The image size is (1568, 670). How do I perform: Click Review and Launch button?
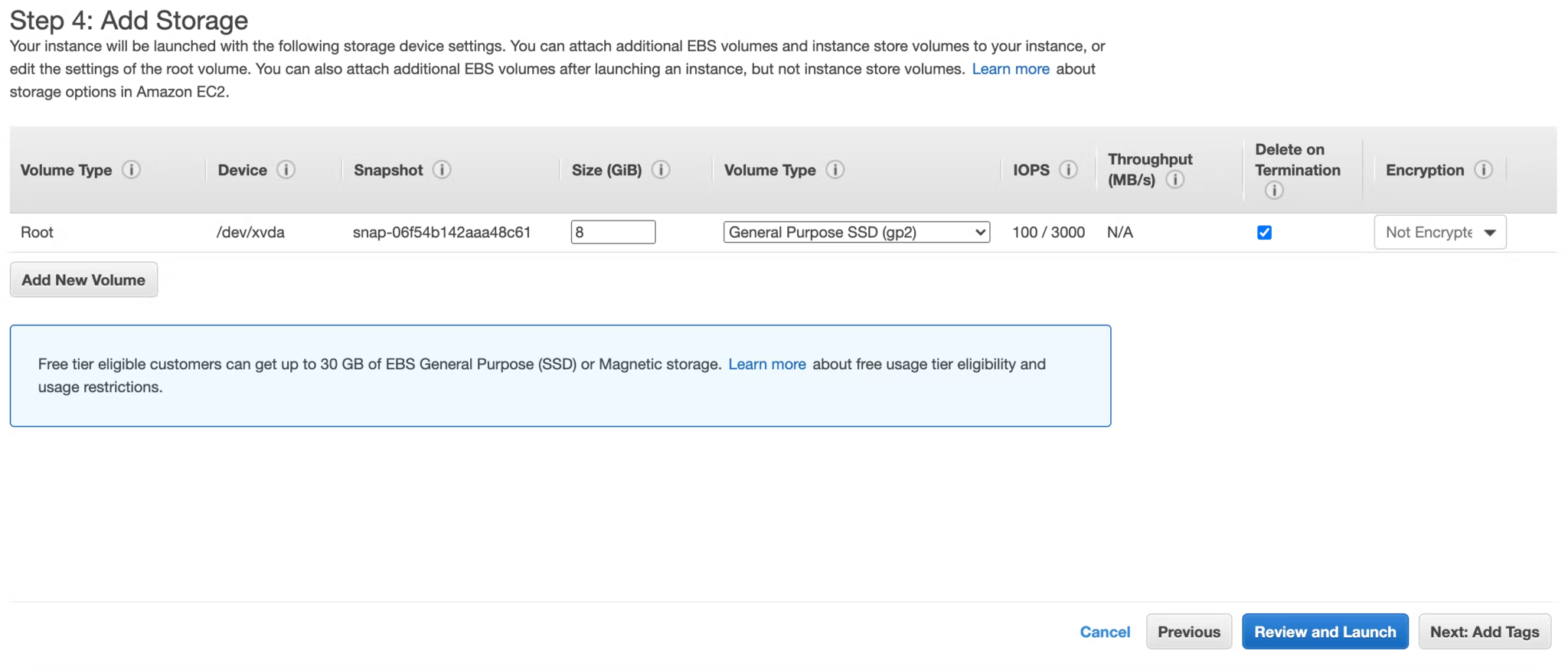click(x=1325, y=632)
